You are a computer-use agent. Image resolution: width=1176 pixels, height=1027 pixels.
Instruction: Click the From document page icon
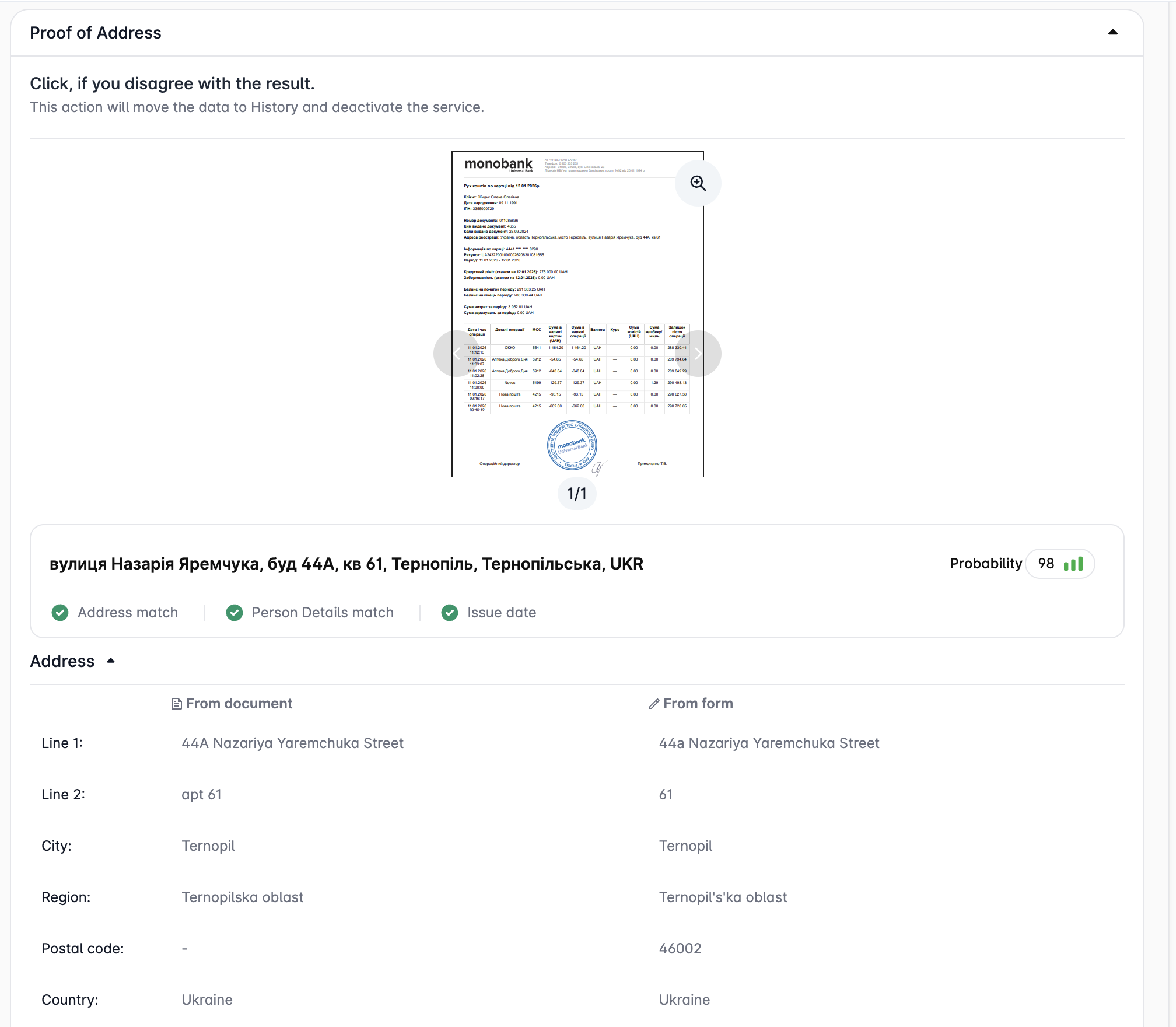[x=176, y=704]
